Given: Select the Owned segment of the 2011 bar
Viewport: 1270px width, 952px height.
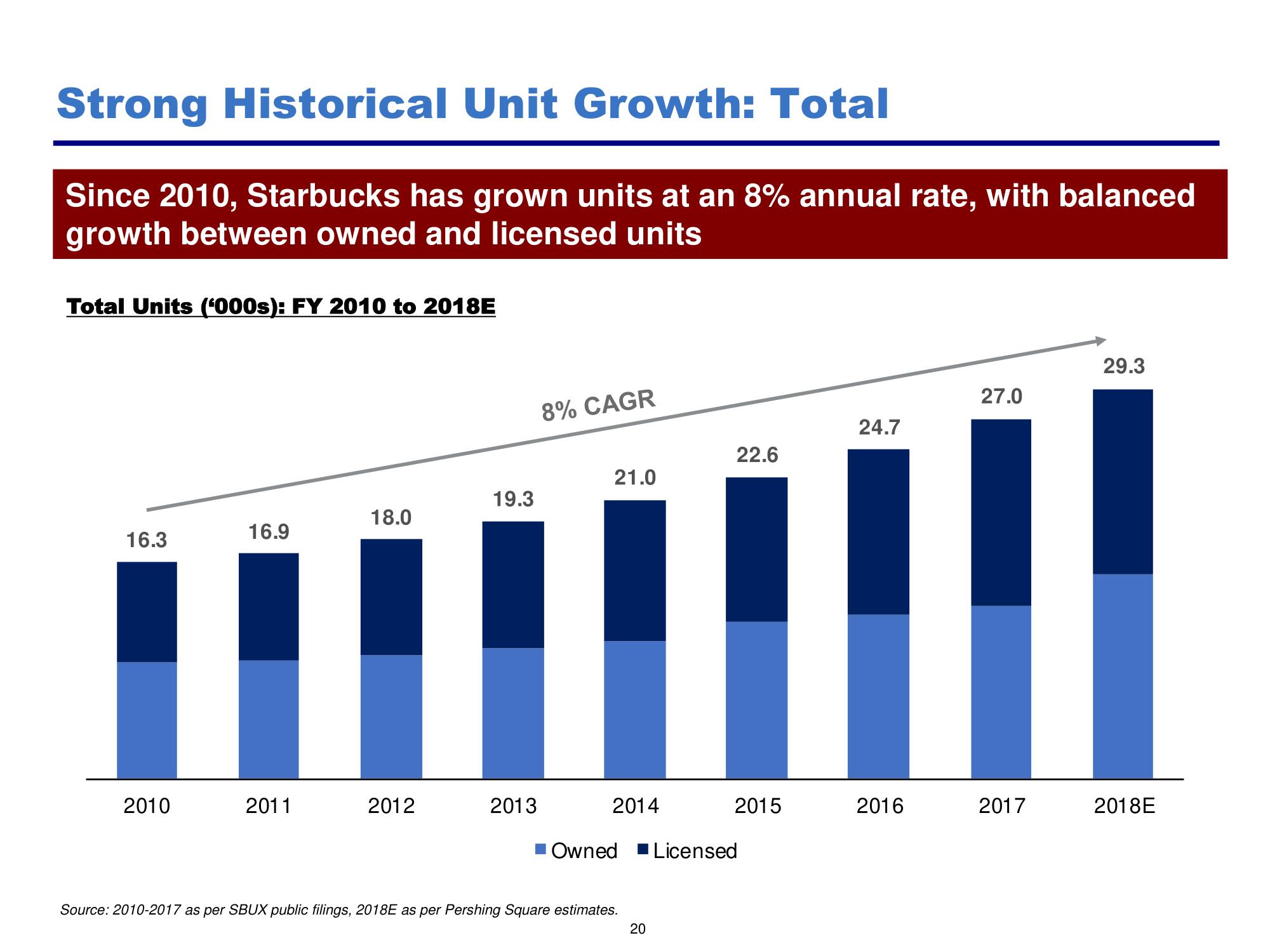Looking at the screenshot, I should tap(269, 719).
